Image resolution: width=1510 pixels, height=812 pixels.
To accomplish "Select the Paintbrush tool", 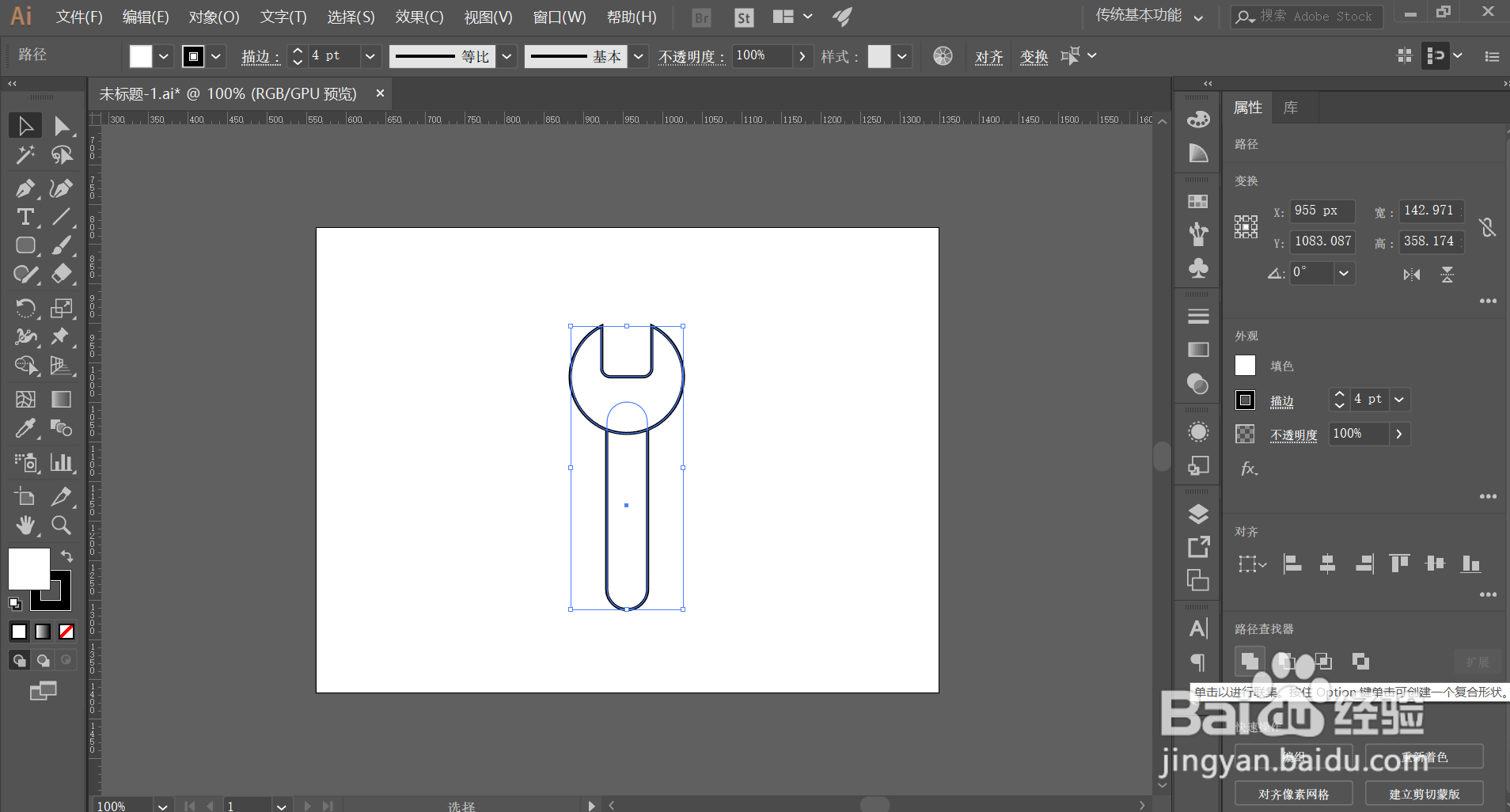I will click(62, 245).
